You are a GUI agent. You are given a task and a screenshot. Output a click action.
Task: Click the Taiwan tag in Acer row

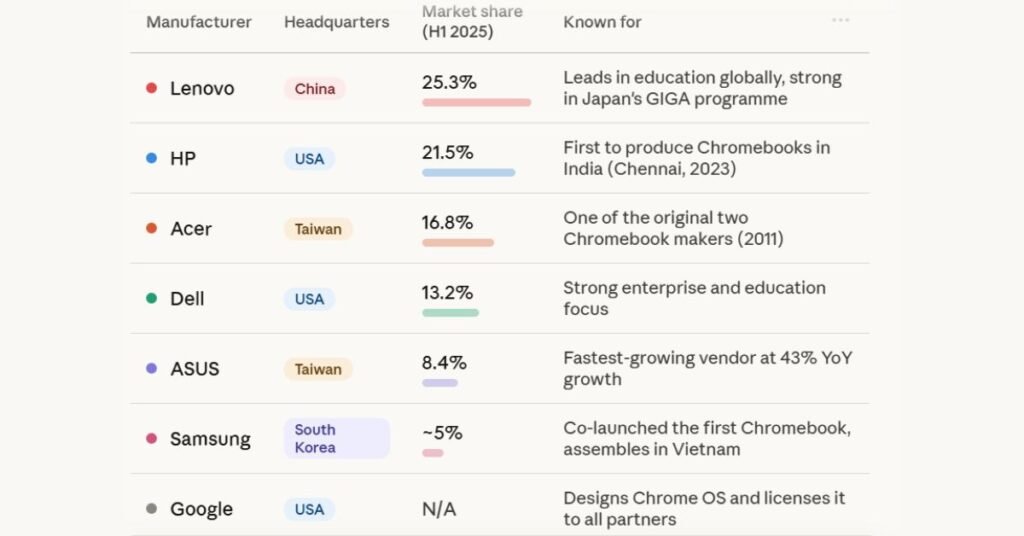click(x=318, y=229)
